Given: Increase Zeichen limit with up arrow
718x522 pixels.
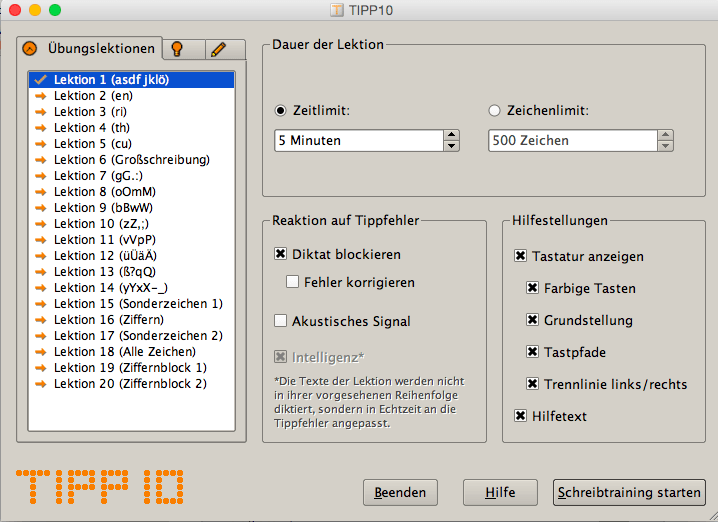Looking at the screenshot, I should 665,135.
